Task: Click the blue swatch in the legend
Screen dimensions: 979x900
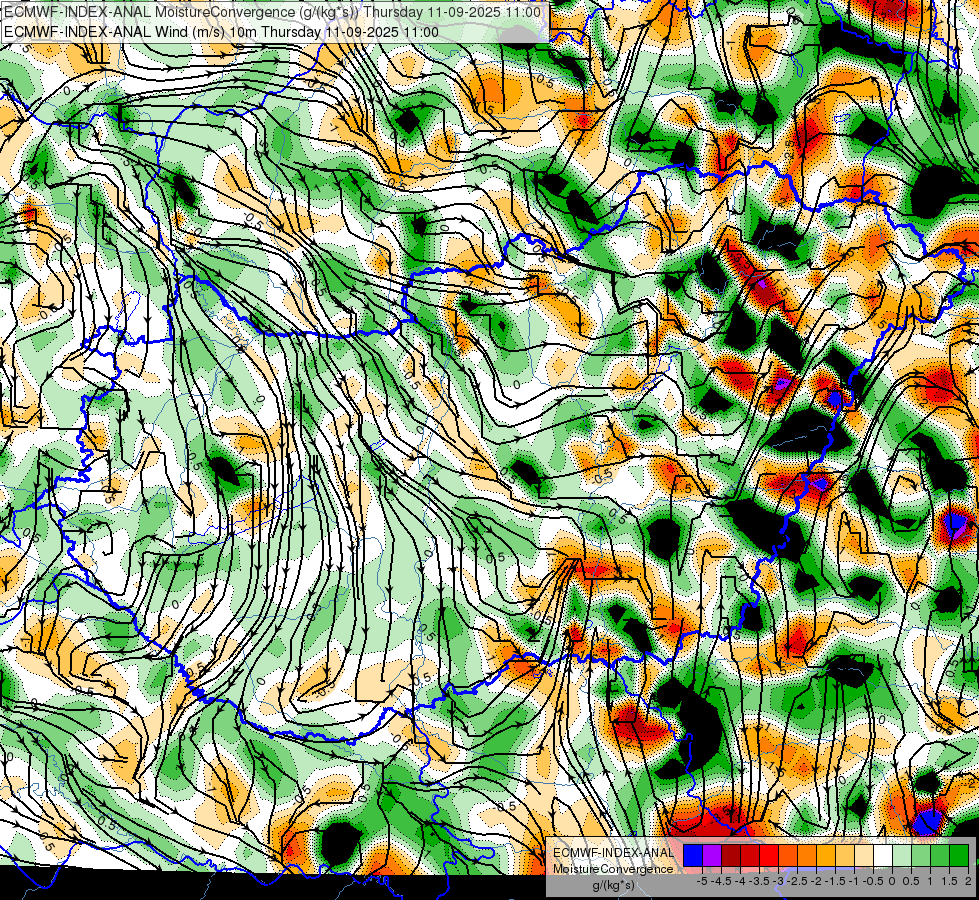Action: pos(693,855)
